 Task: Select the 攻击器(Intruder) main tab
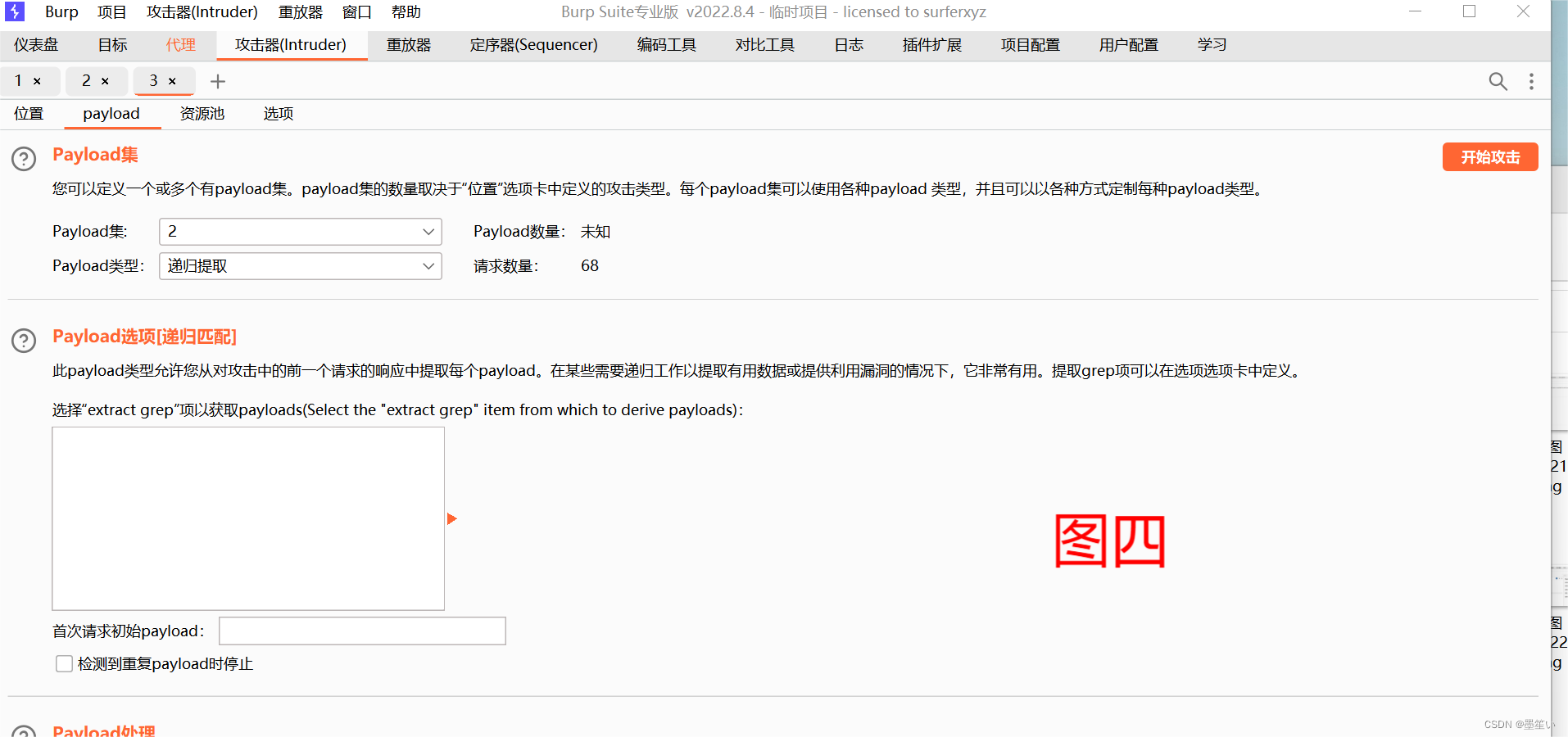point(291,45)
